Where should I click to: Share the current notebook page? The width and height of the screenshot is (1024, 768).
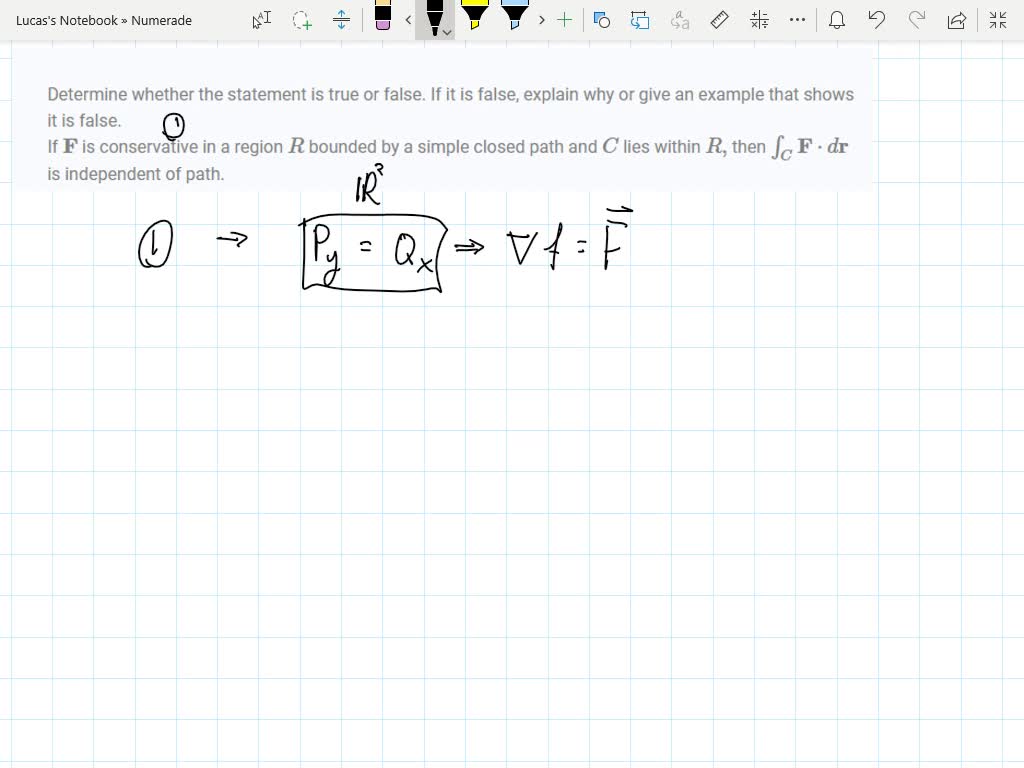point(956,20)
